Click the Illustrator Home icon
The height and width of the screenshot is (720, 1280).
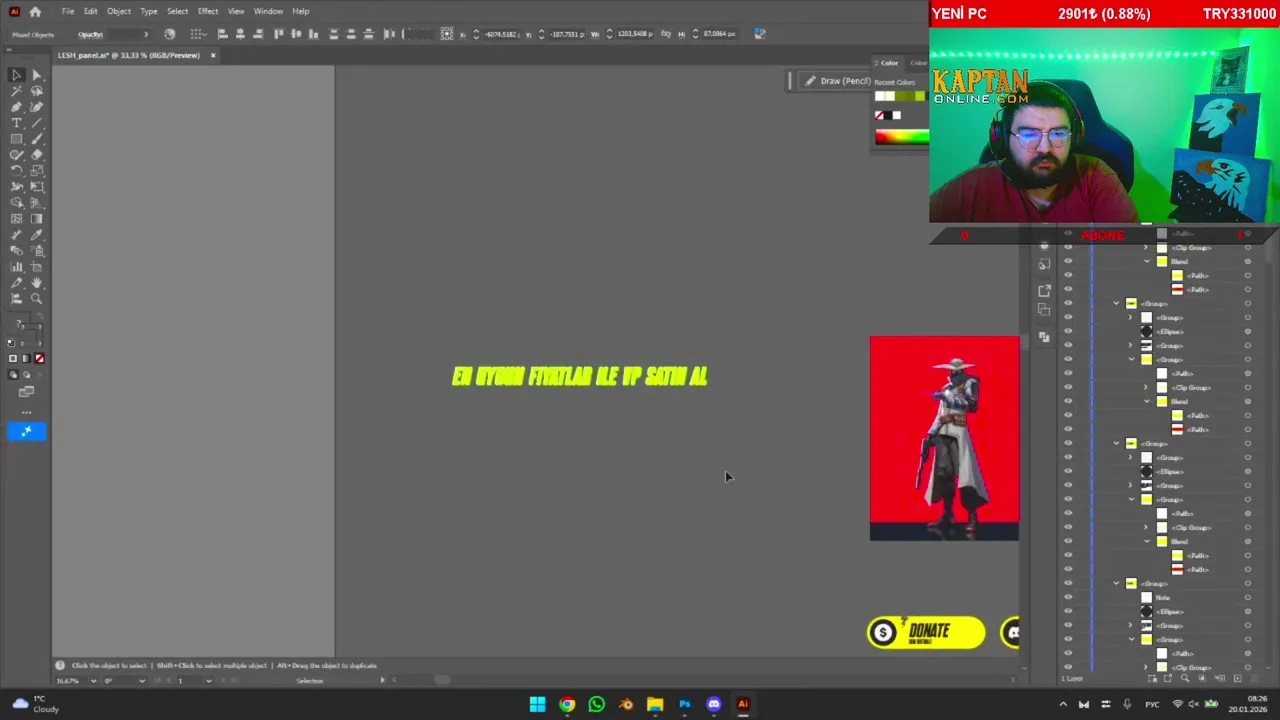[35, 11]
